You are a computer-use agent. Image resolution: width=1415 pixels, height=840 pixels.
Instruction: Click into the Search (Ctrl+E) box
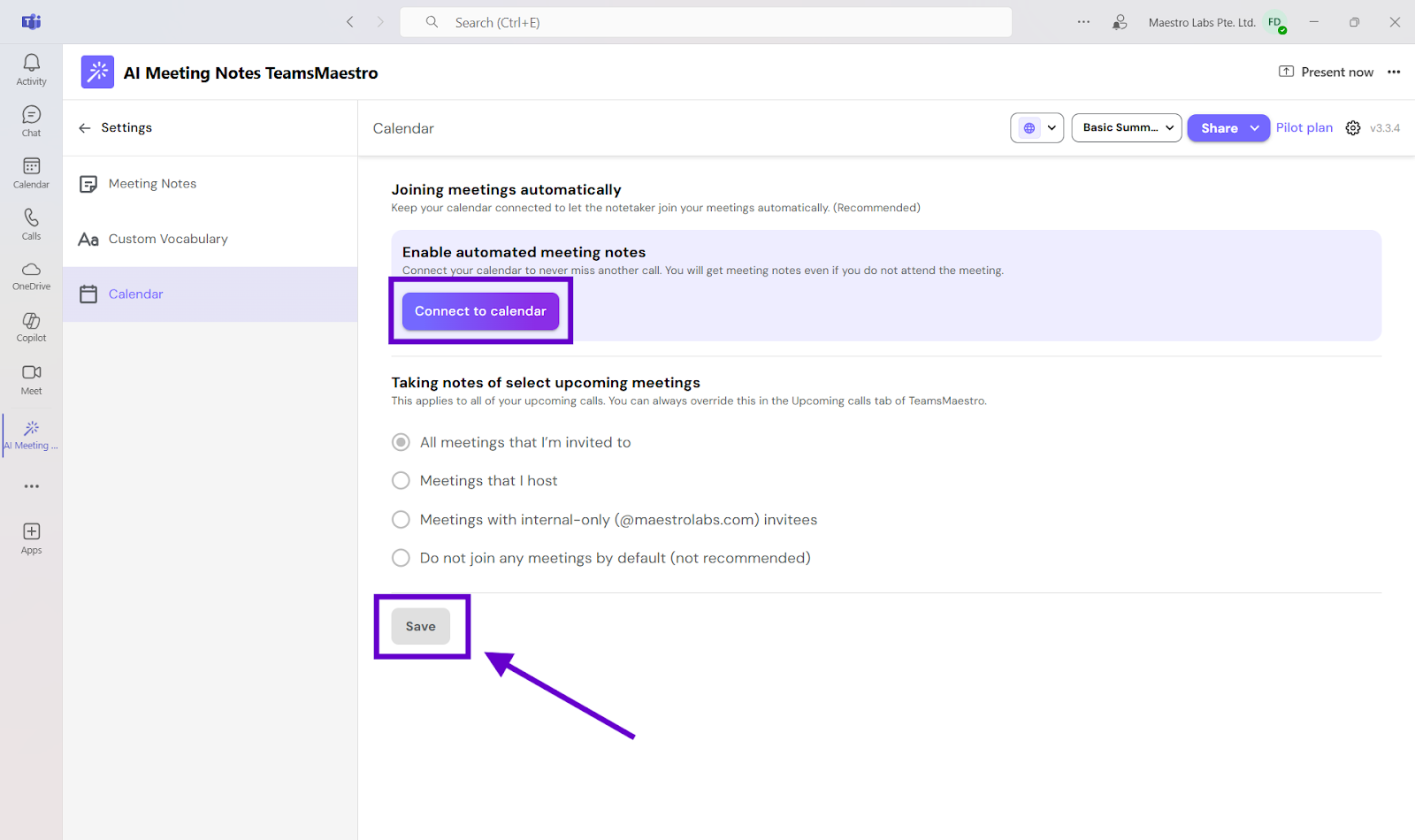point(706,22)
